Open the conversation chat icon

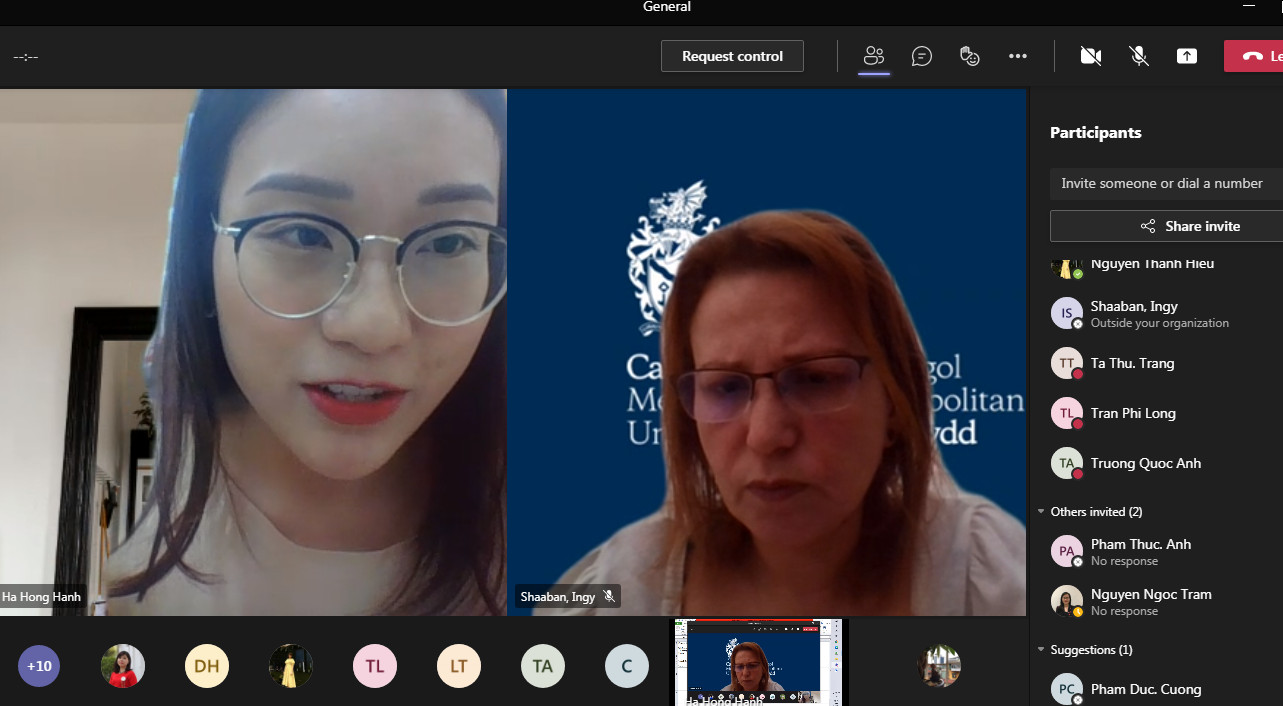pyautogui.click(x=922, y=56)
